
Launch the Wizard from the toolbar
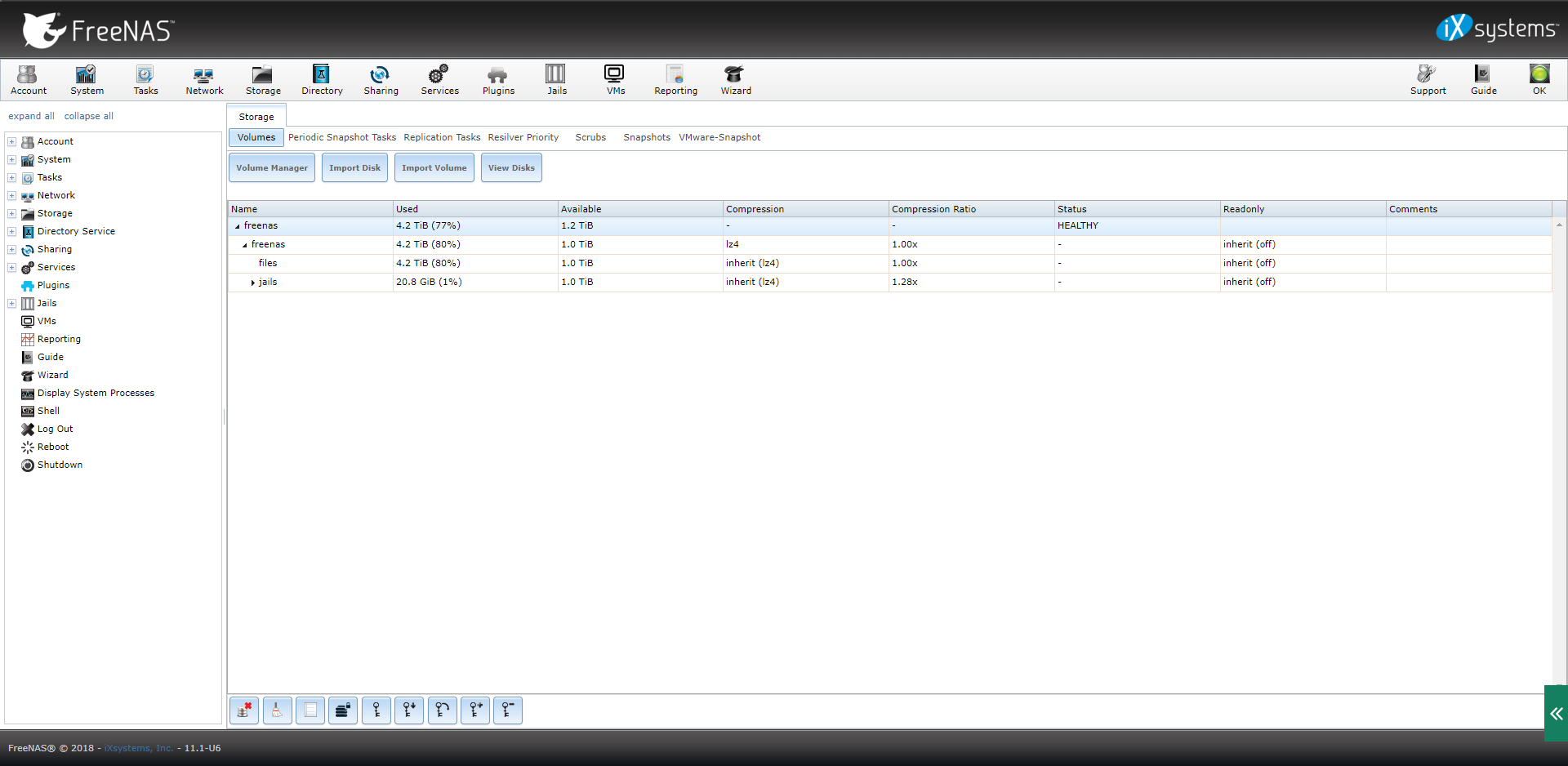click(735, 80)
